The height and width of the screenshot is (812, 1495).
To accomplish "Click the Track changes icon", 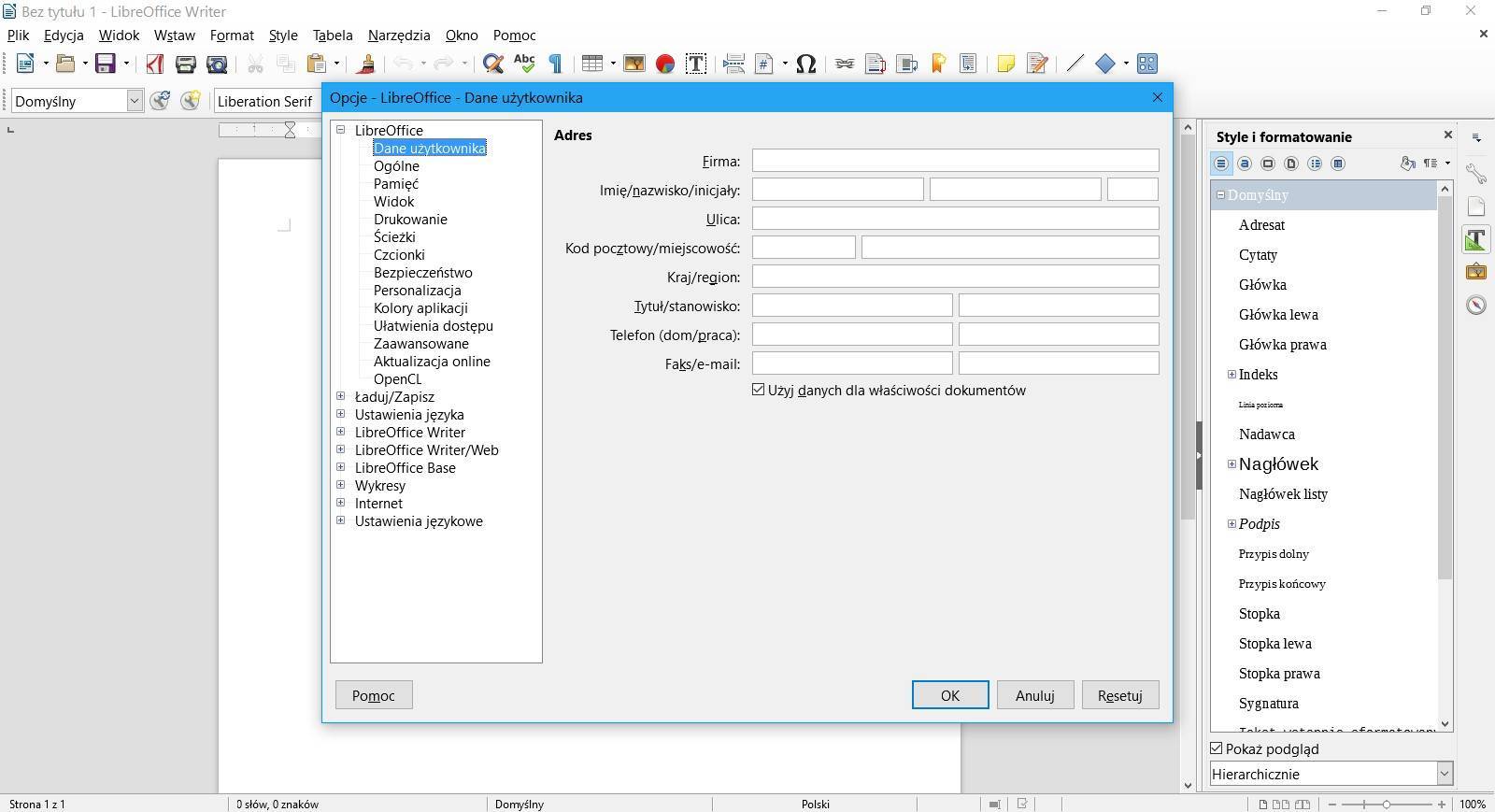I will click(1036, 64).
